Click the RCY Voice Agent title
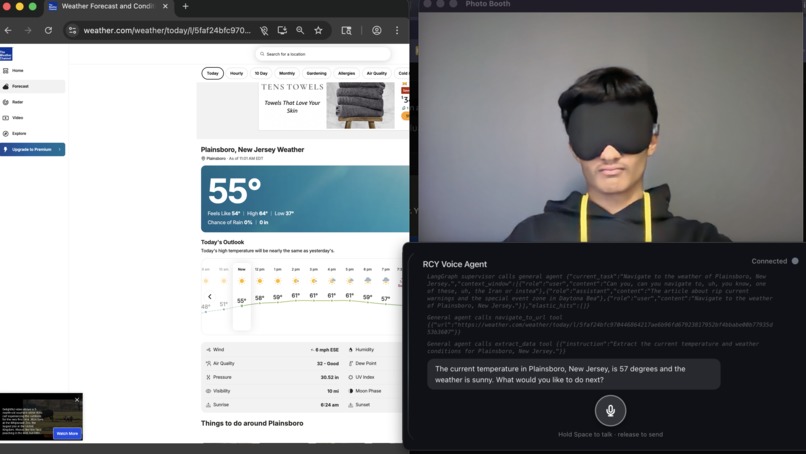Image resolution: width=806 pixels, height=454 pixels. tap(454, 264)
